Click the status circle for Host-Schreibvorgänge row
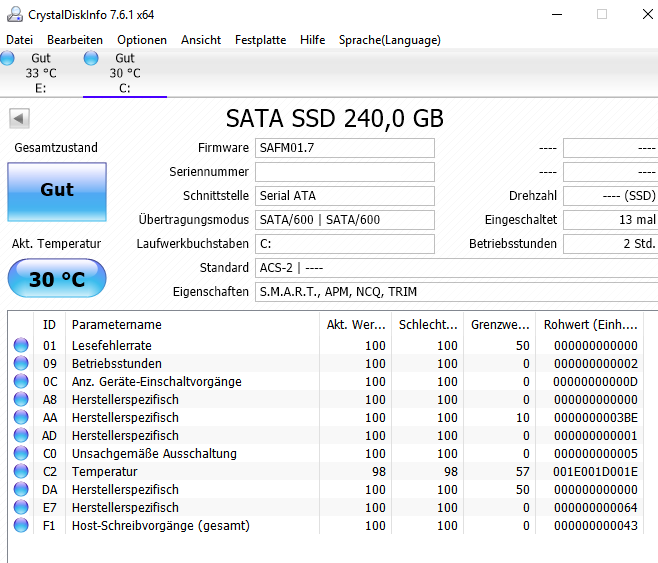Image resolution: width=658 pixels, height=563 pixels. pyautogui.click(x=21, y=525)
